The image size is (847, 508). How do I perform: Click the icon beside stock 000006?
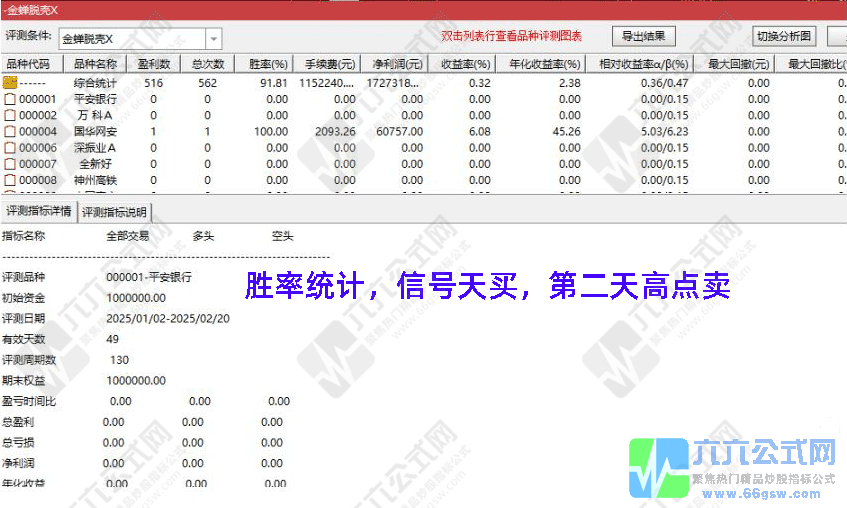[10, 147]
